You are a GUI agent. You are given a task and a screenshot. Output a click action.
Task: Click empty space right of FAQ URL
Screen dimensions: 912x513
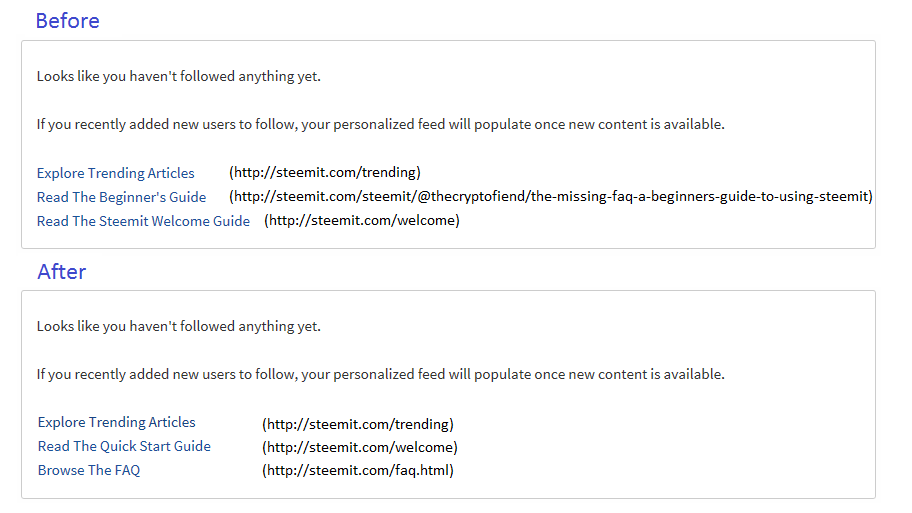coord(663,470)
